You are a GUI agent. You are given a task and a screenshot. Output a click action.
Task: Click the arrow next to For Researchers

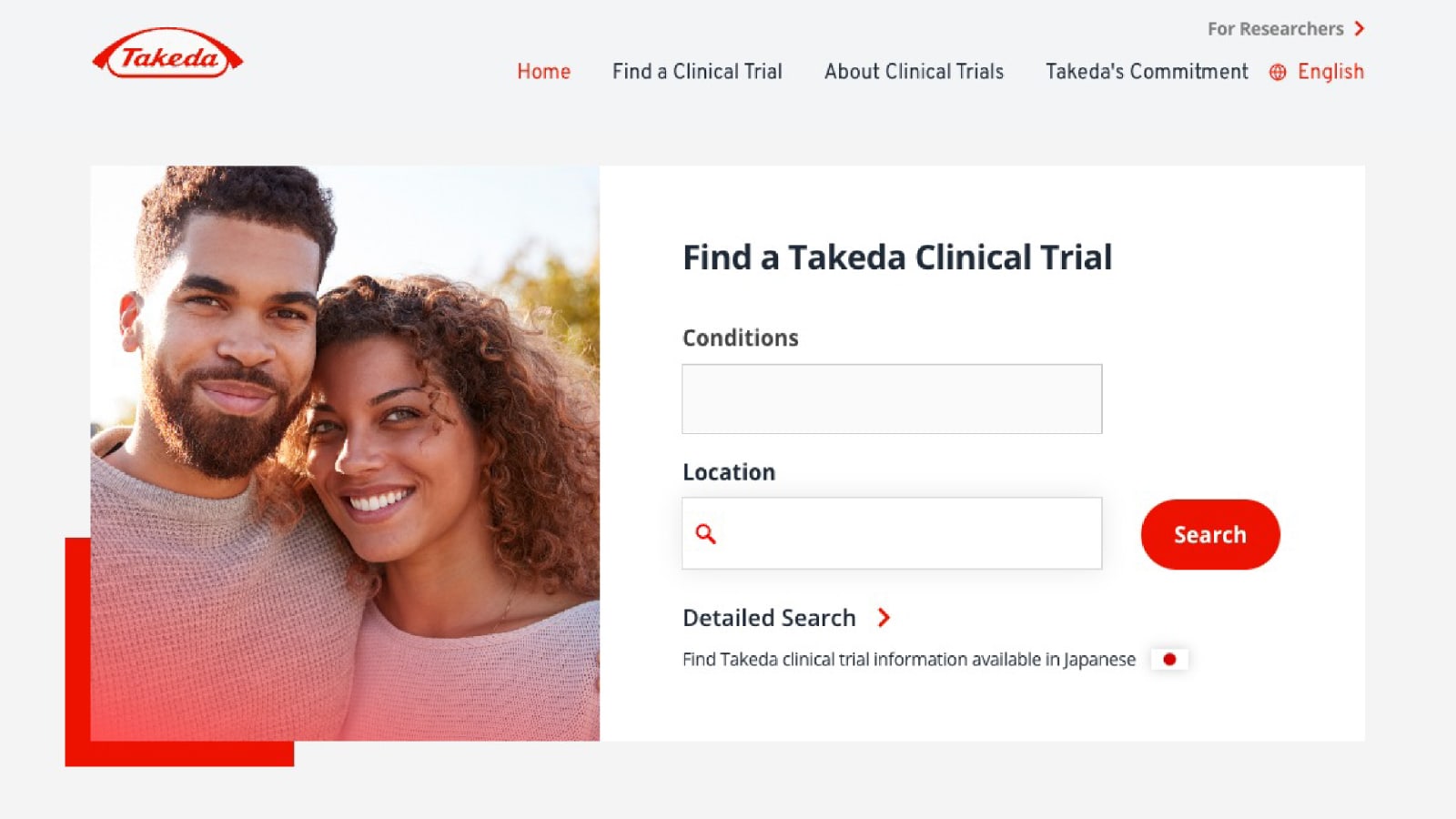(1359, 29)
